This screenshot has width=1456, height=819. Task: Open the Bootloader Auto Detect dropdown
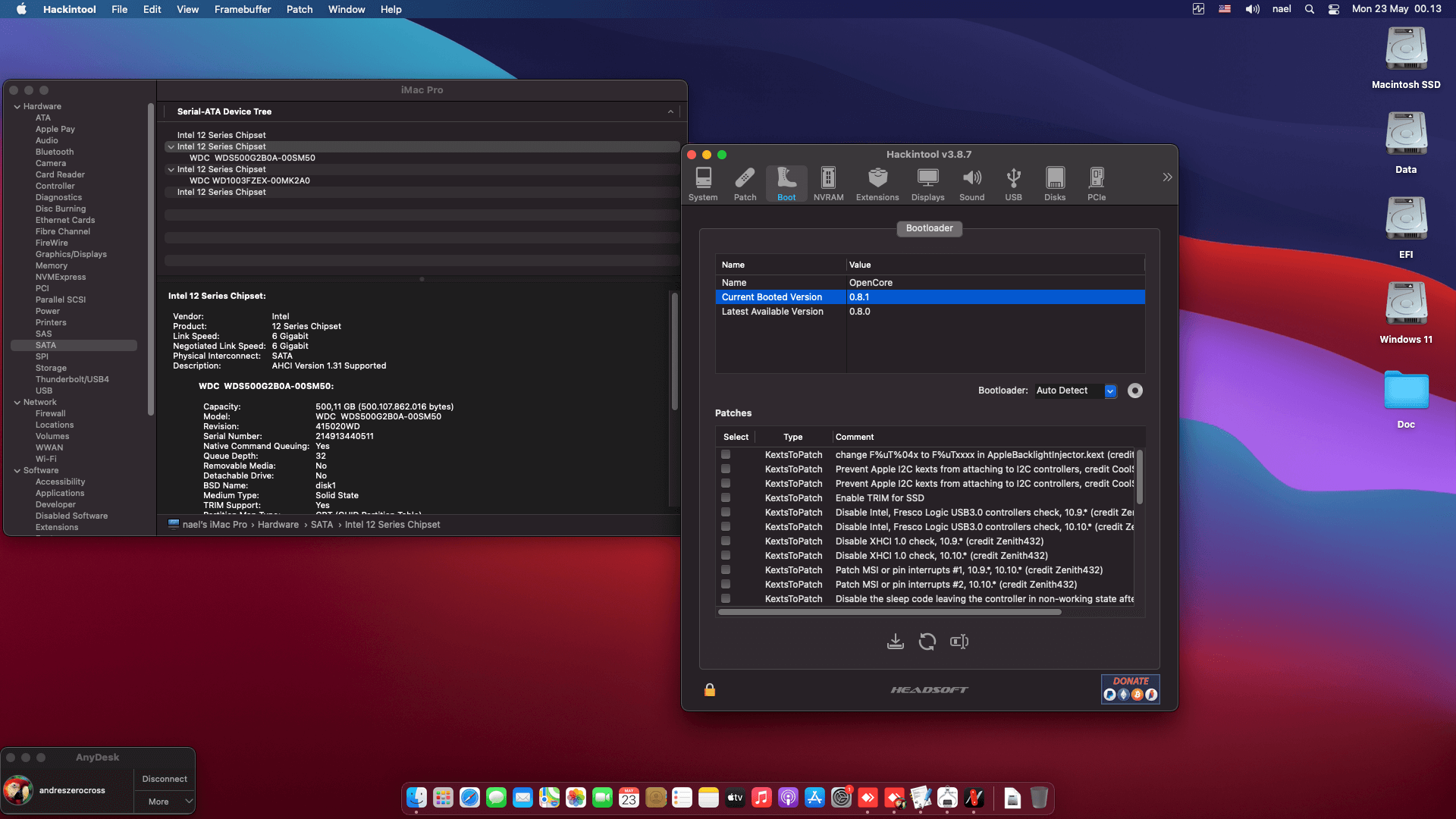tap(1110, 391)
